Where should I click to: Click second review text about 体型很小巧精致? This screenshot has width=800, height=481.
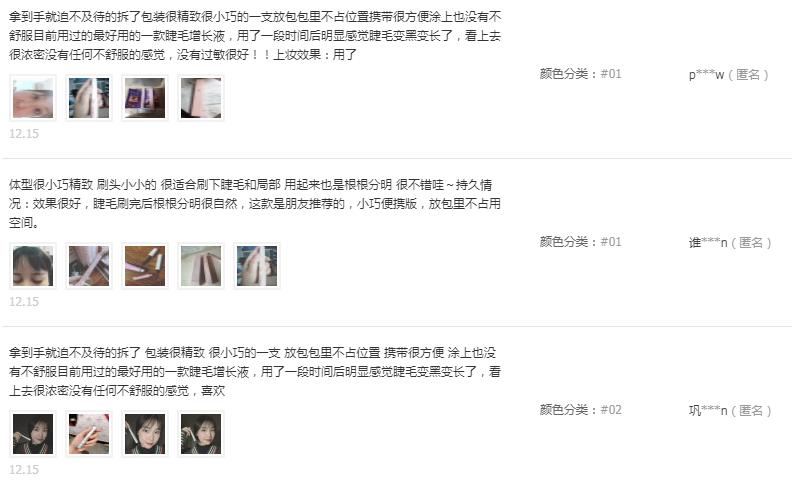(x=255, y=204)
